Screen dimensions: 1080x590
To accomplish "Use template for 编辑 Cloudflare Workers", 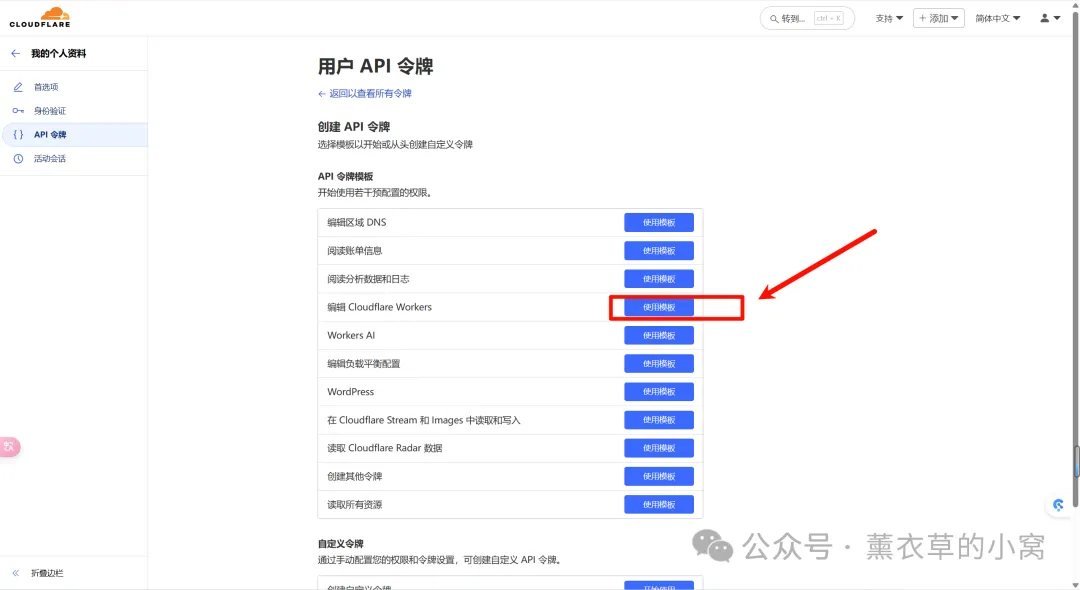I will pos(658,307).
